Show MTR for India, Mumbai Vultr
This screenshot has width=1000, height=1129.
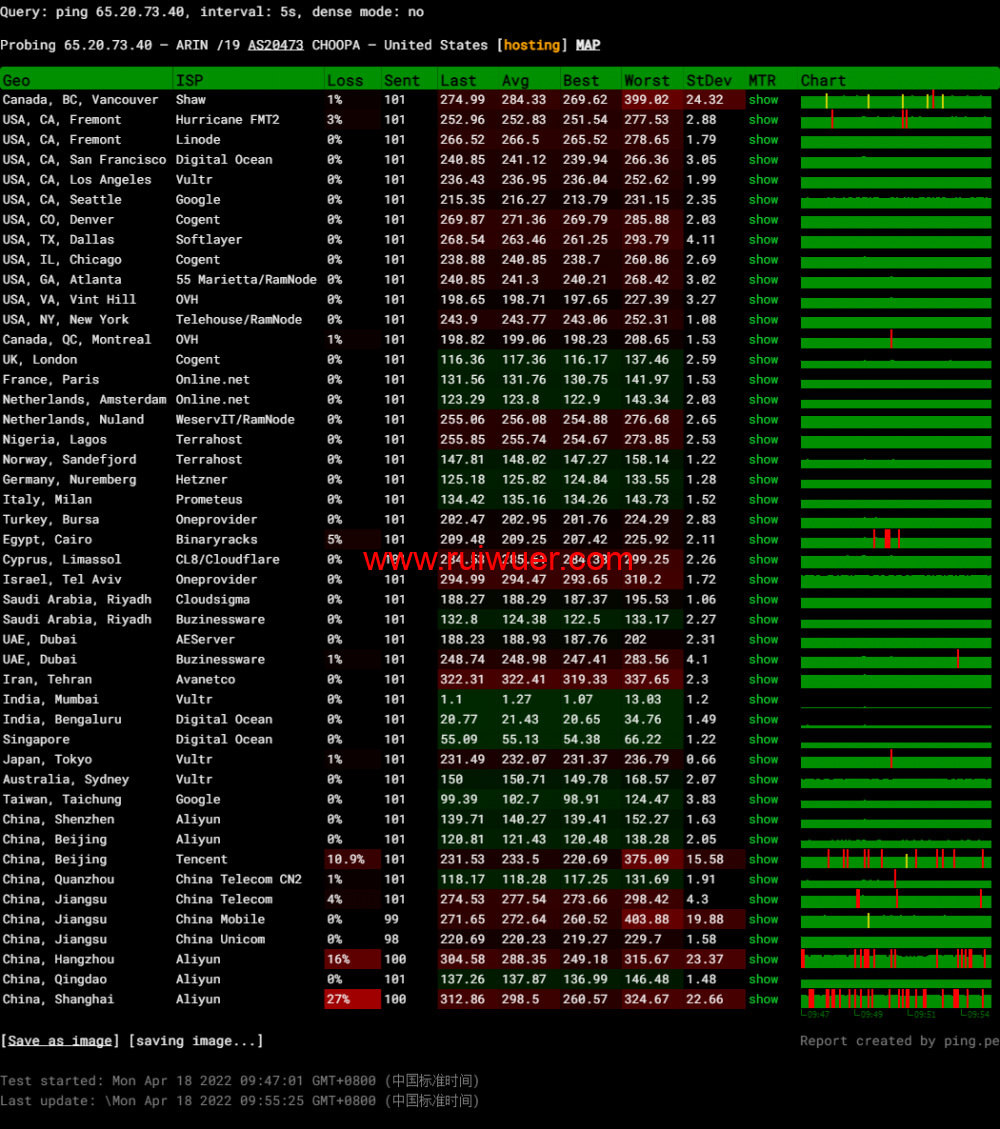[763, 700]
